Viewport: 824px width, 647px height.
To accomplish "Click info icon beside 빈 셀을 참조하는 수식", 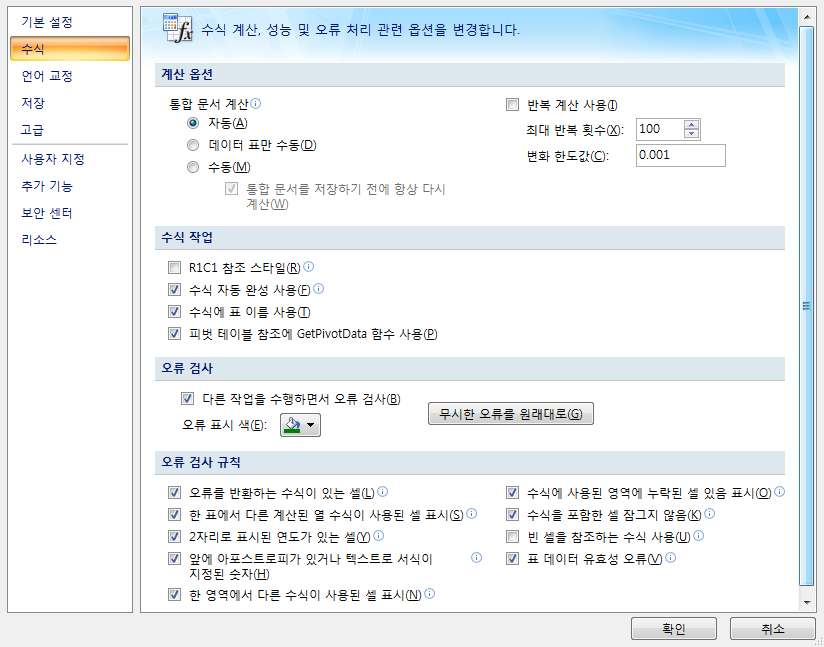I will coord(698,536).
